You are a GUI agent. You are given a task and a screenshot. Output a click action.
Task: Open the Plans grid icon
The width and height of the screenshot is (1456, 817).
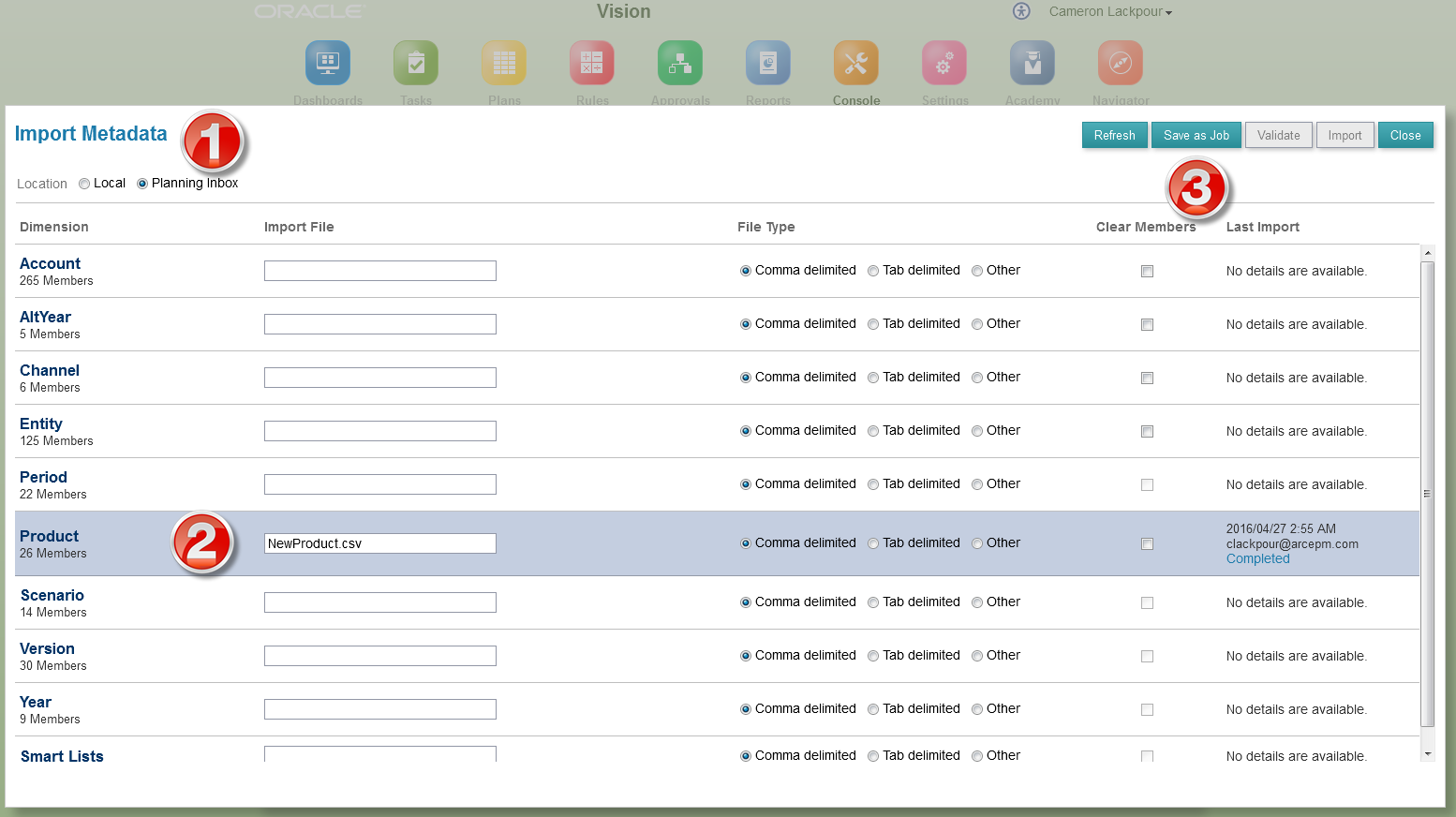pos(504,63)
